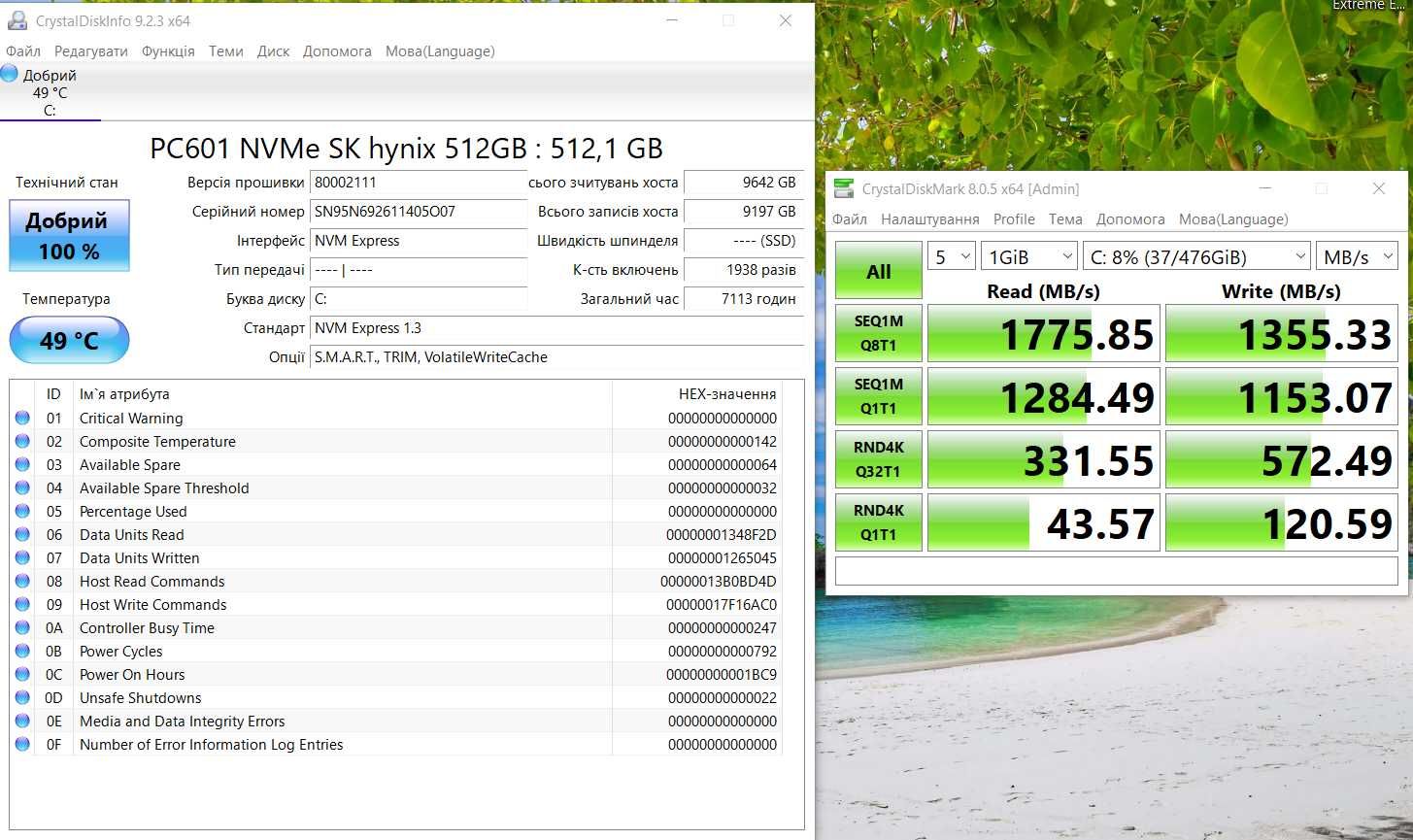Click the empty comment box in CrystalDiskMark
1413x840 pixels.
point(1117,571)
